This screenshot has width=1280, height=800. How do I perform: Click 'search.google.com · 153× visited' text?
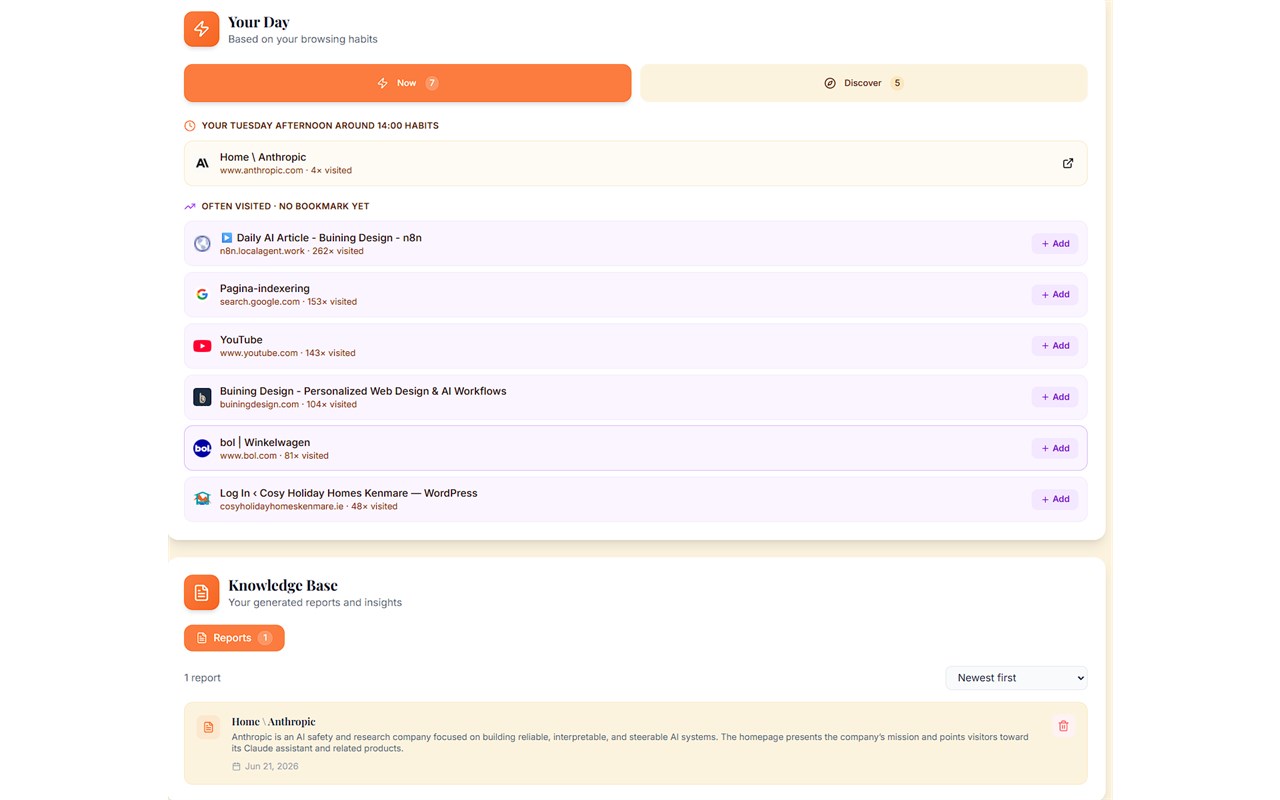288,302
